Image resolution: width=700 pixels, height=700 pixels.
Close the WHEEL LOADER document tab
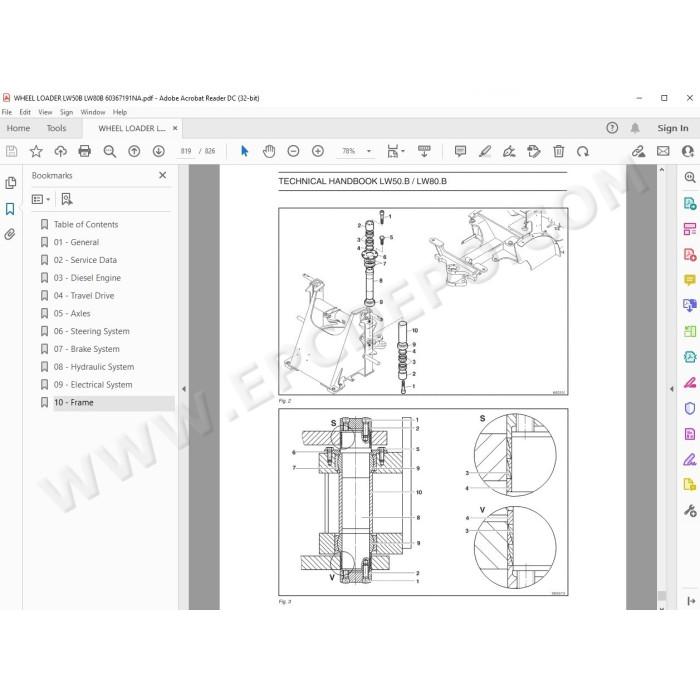175,128
